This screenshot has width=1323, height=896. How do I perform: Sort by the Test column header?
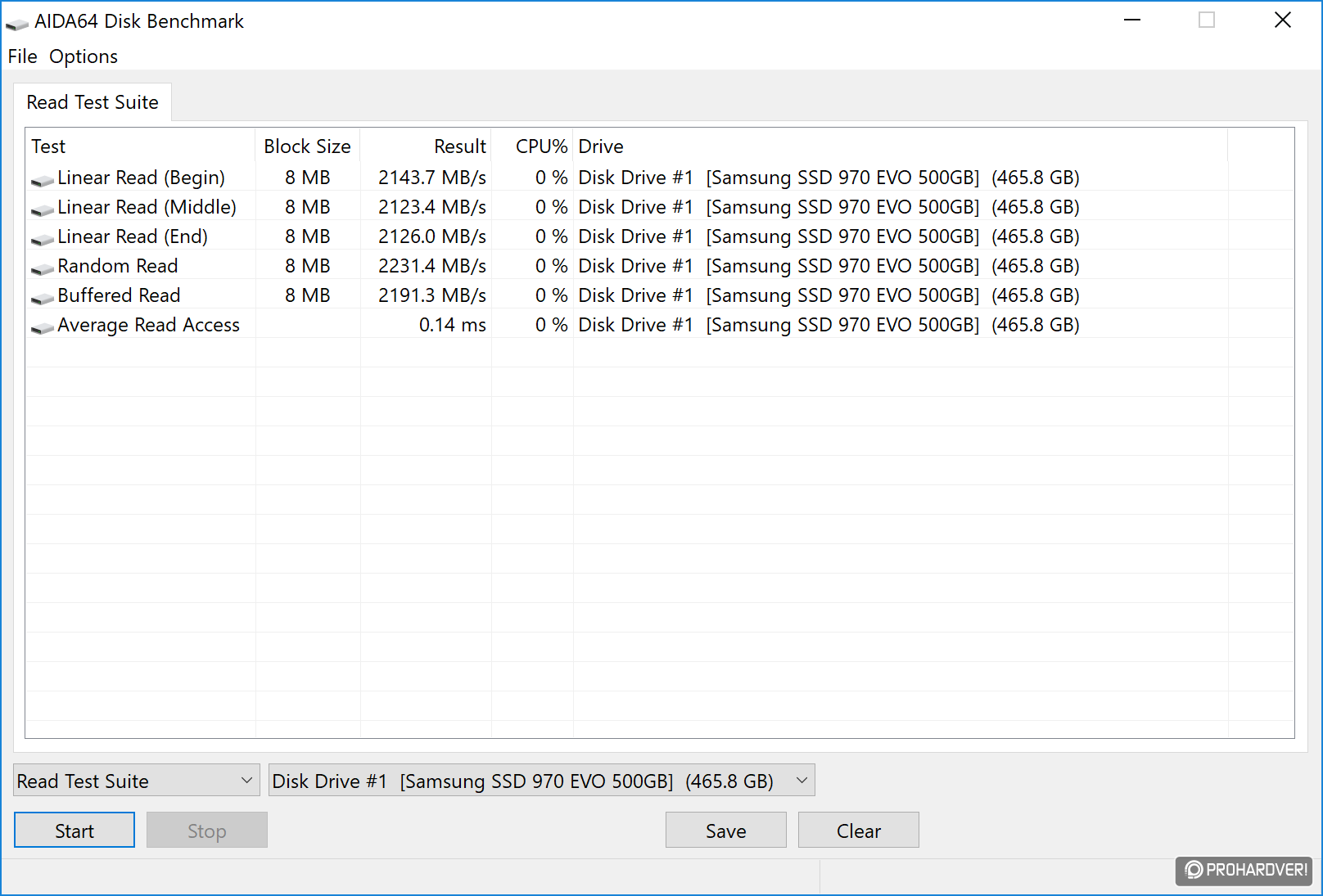[140, 146]
